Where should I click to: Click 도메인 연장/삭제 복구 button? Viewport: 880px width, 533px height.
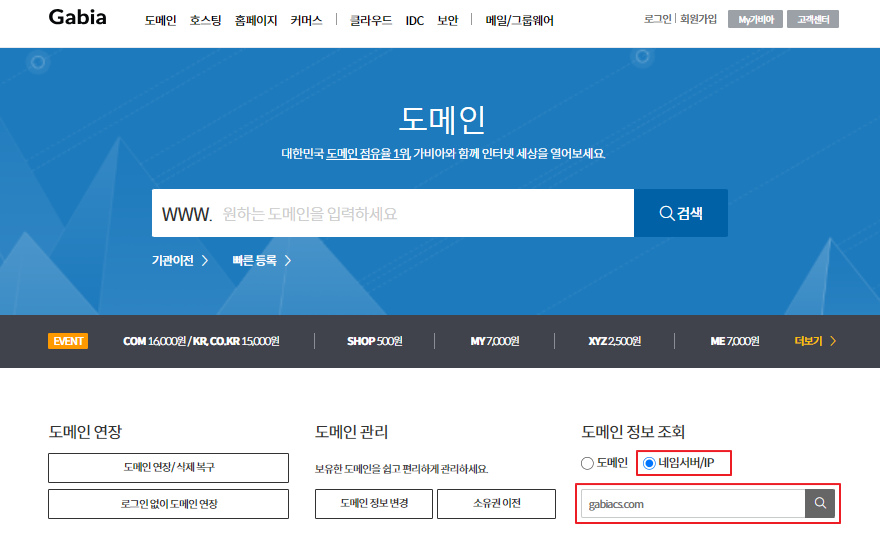168,468
